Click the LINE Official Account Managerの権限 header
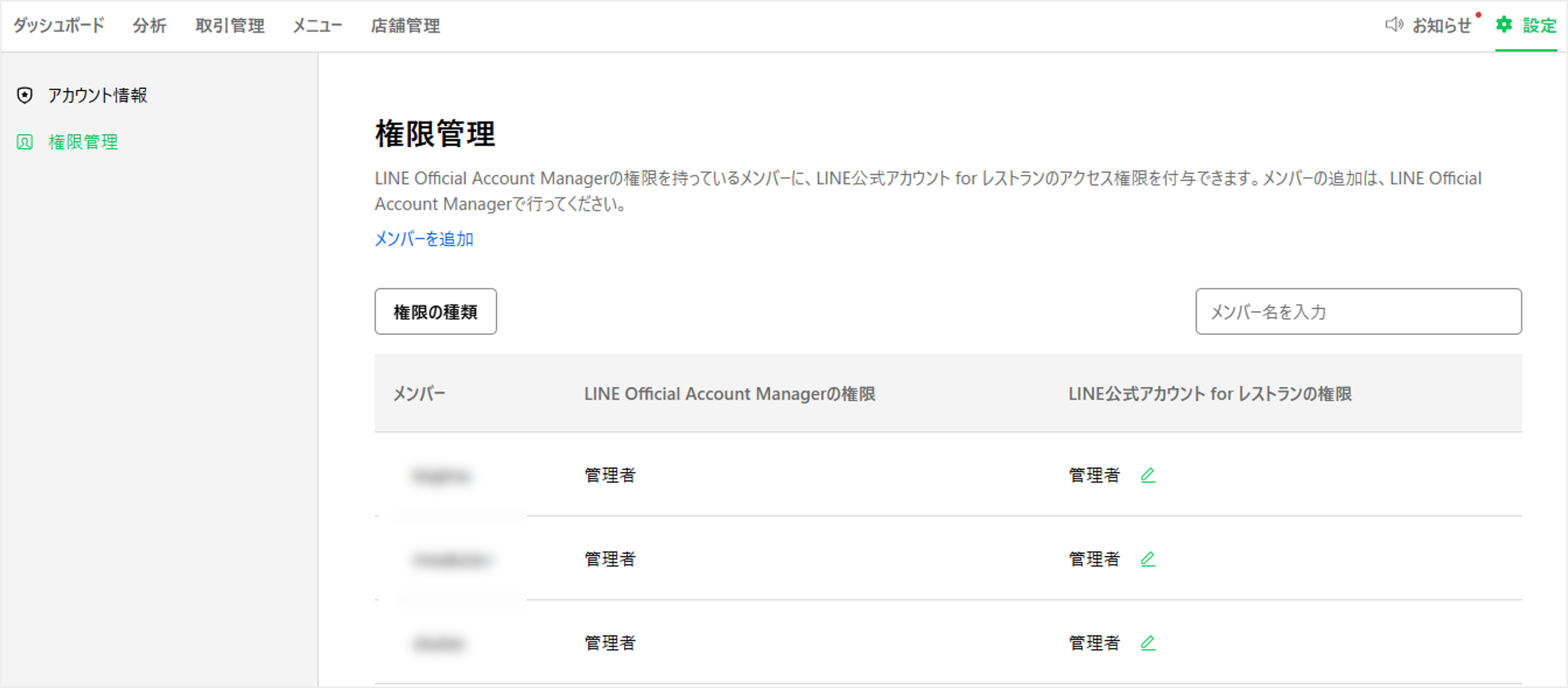Screen dimensions: 1568x688 coord(729,394)
